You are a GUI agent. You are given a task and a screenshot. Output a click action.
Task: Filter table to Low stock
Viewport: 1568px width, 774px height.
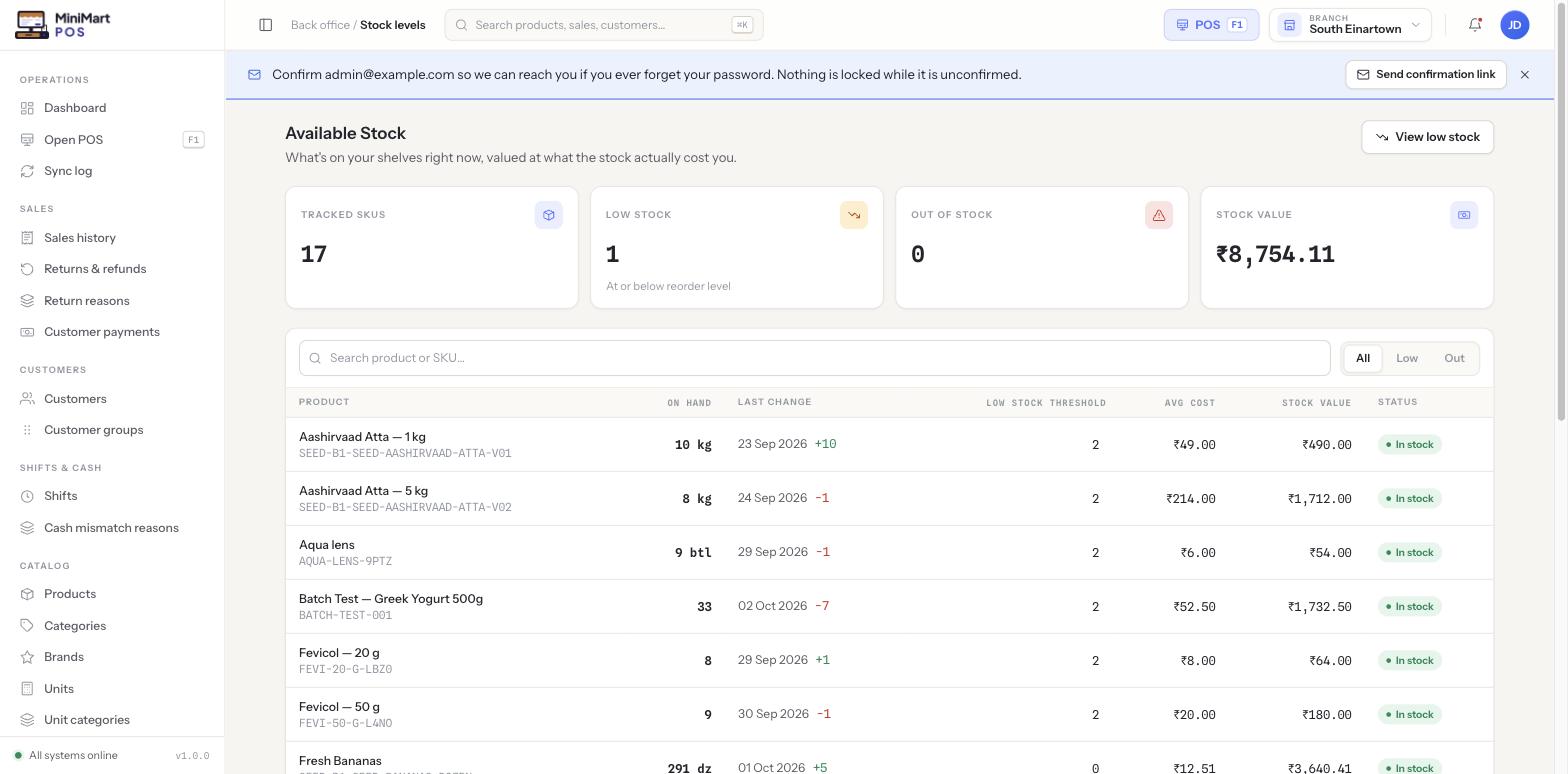click(x=1407, y=358)
